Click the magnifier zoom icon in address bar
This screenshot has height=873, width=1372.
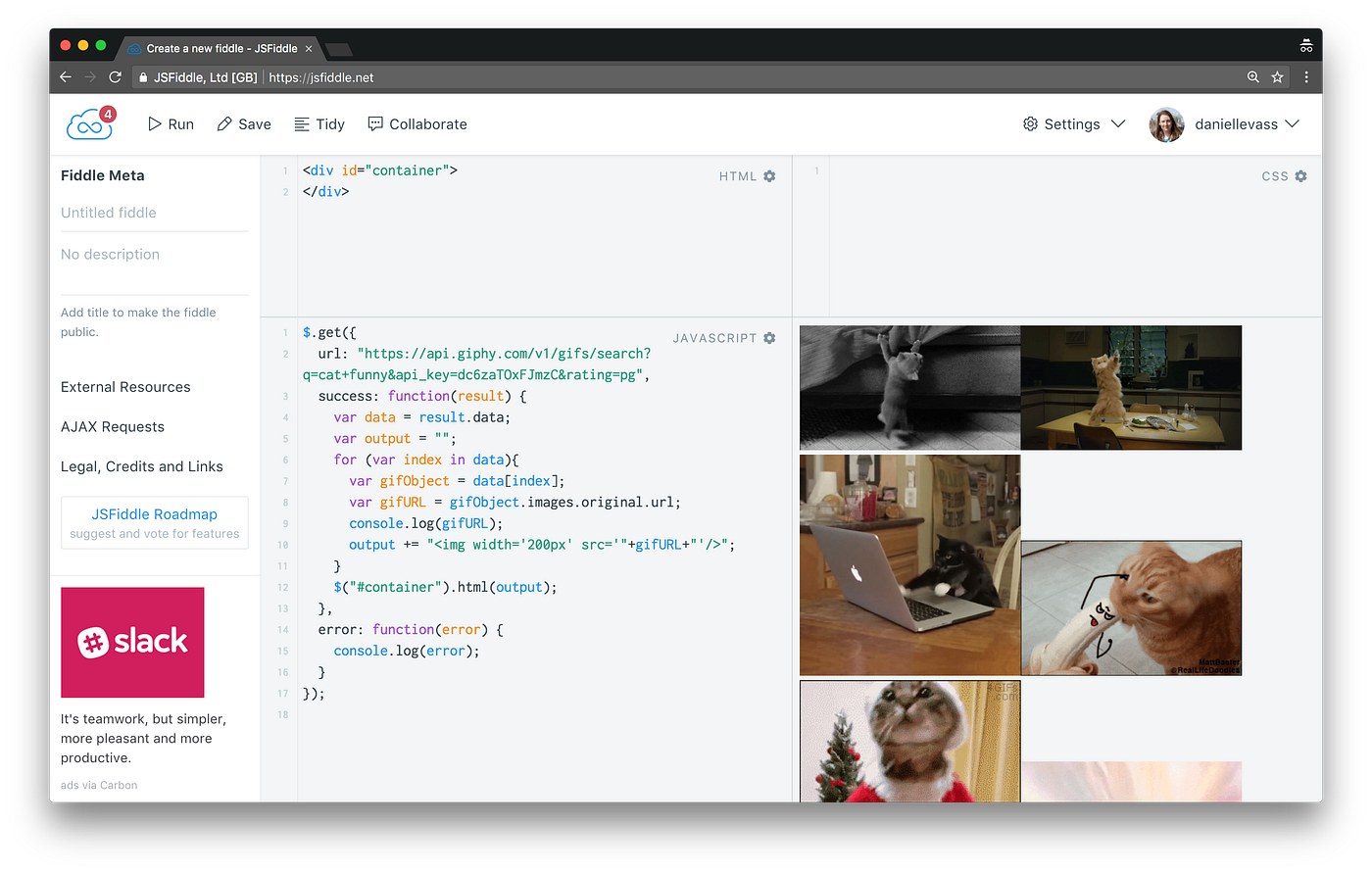pyautogui.click(x=1252, y=76)
